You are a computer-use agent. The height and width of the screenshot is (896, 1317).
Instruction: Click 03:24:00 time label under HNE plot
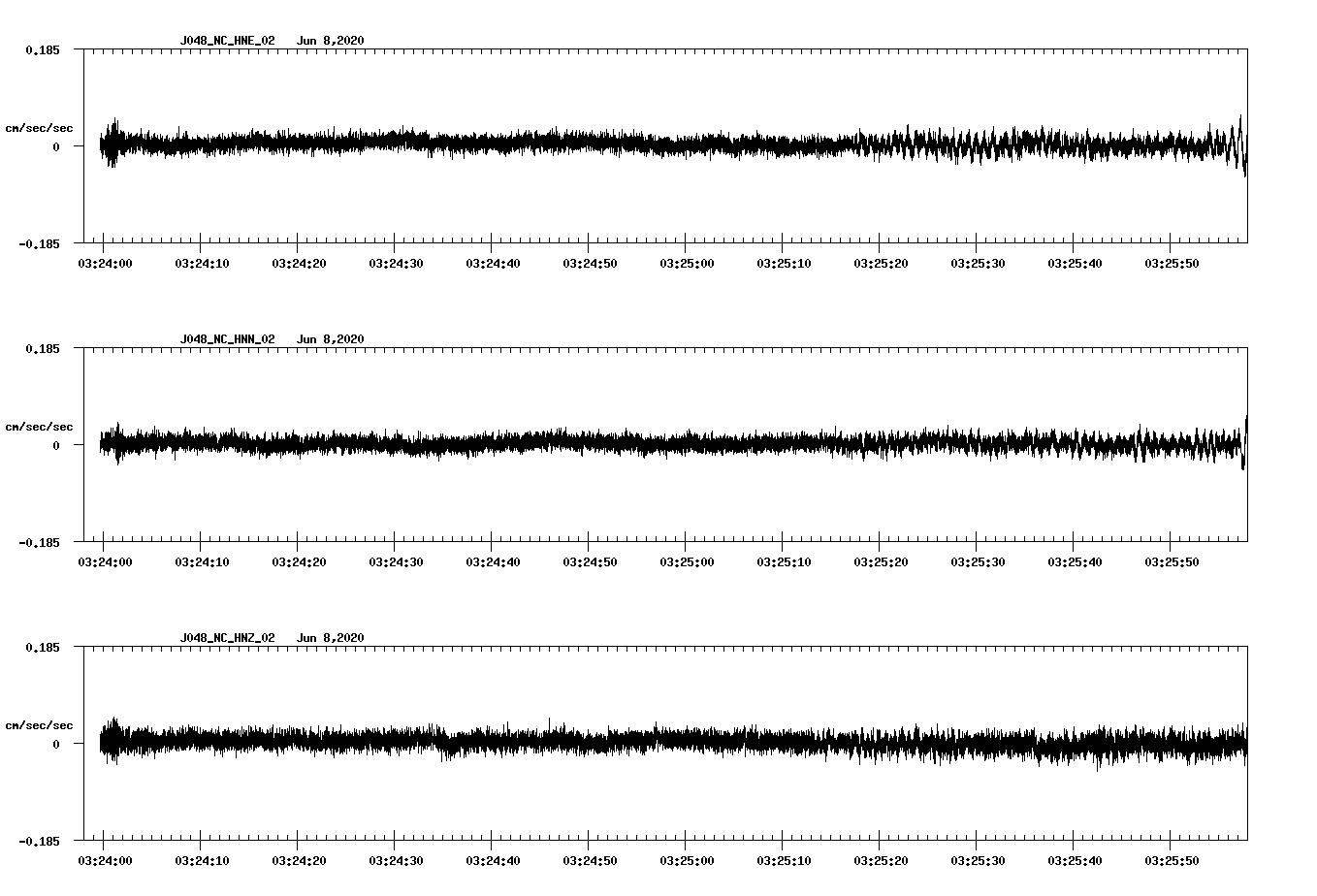point(104,263)
